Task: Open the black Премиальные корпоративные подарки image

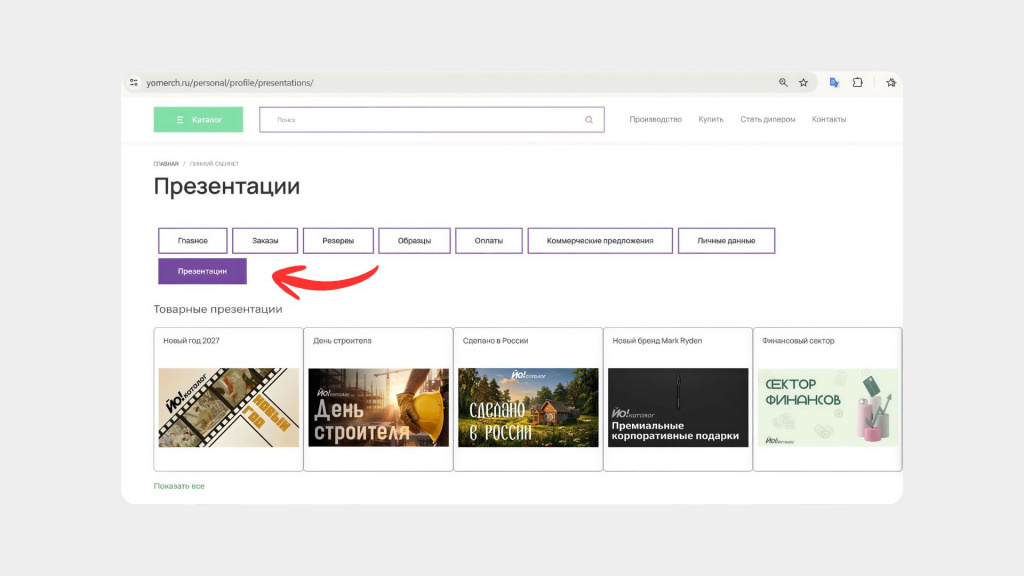Action: tap(678, 408)
